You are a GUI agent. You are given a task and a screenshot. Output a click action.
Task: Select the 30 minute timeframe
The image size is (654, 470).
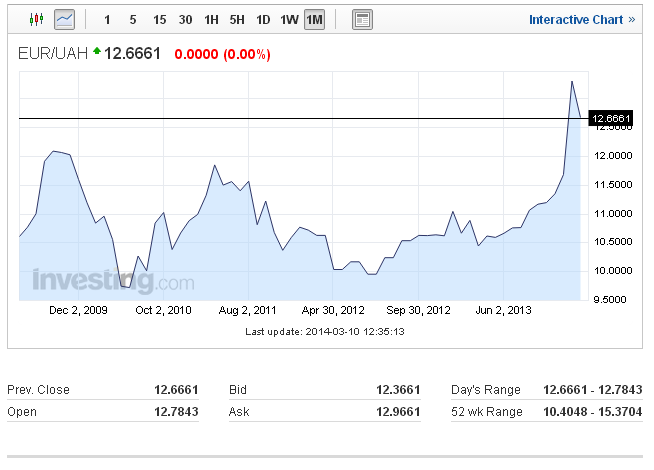[x=185, y=20]
